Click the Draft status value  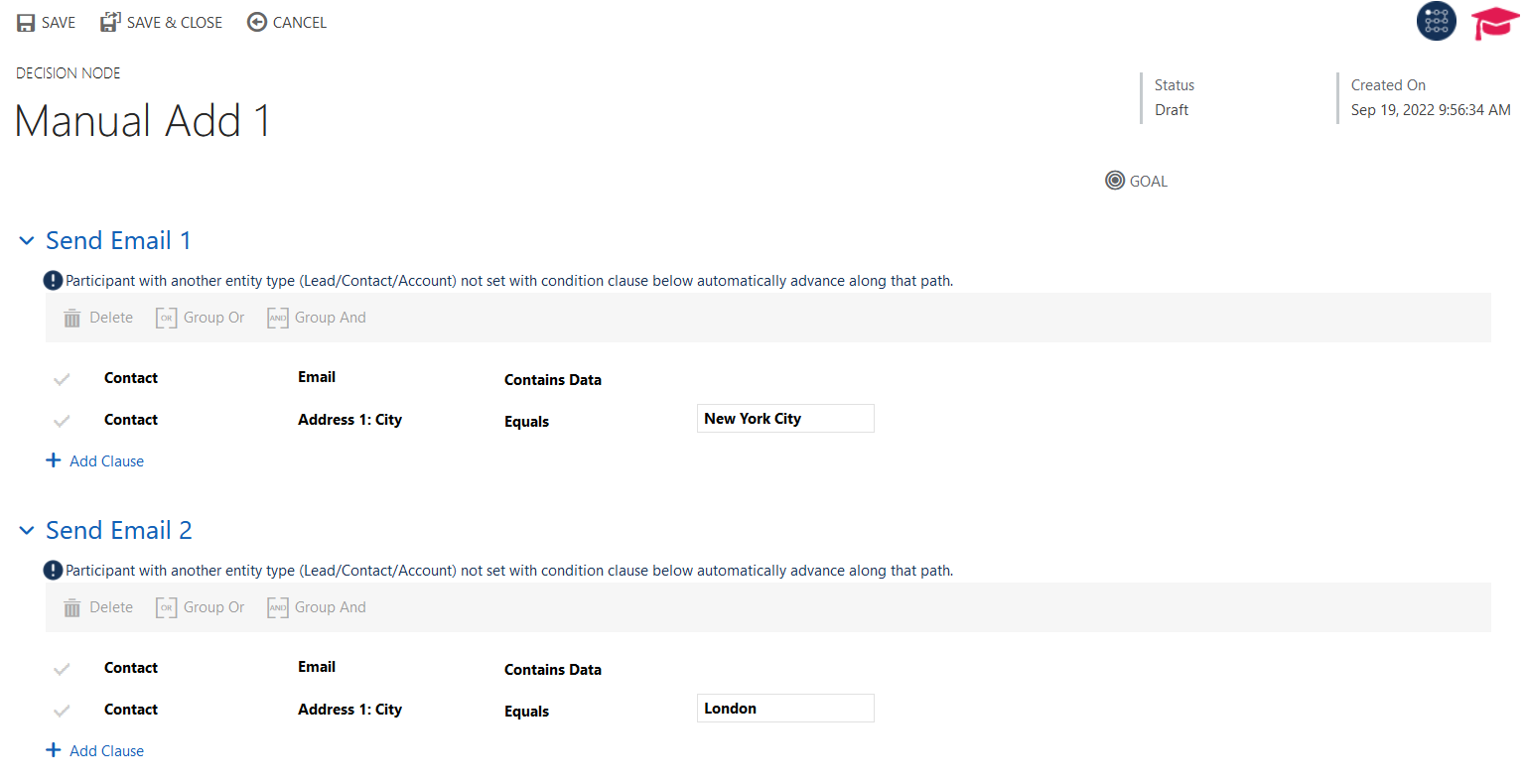[x=1172, y=110]
